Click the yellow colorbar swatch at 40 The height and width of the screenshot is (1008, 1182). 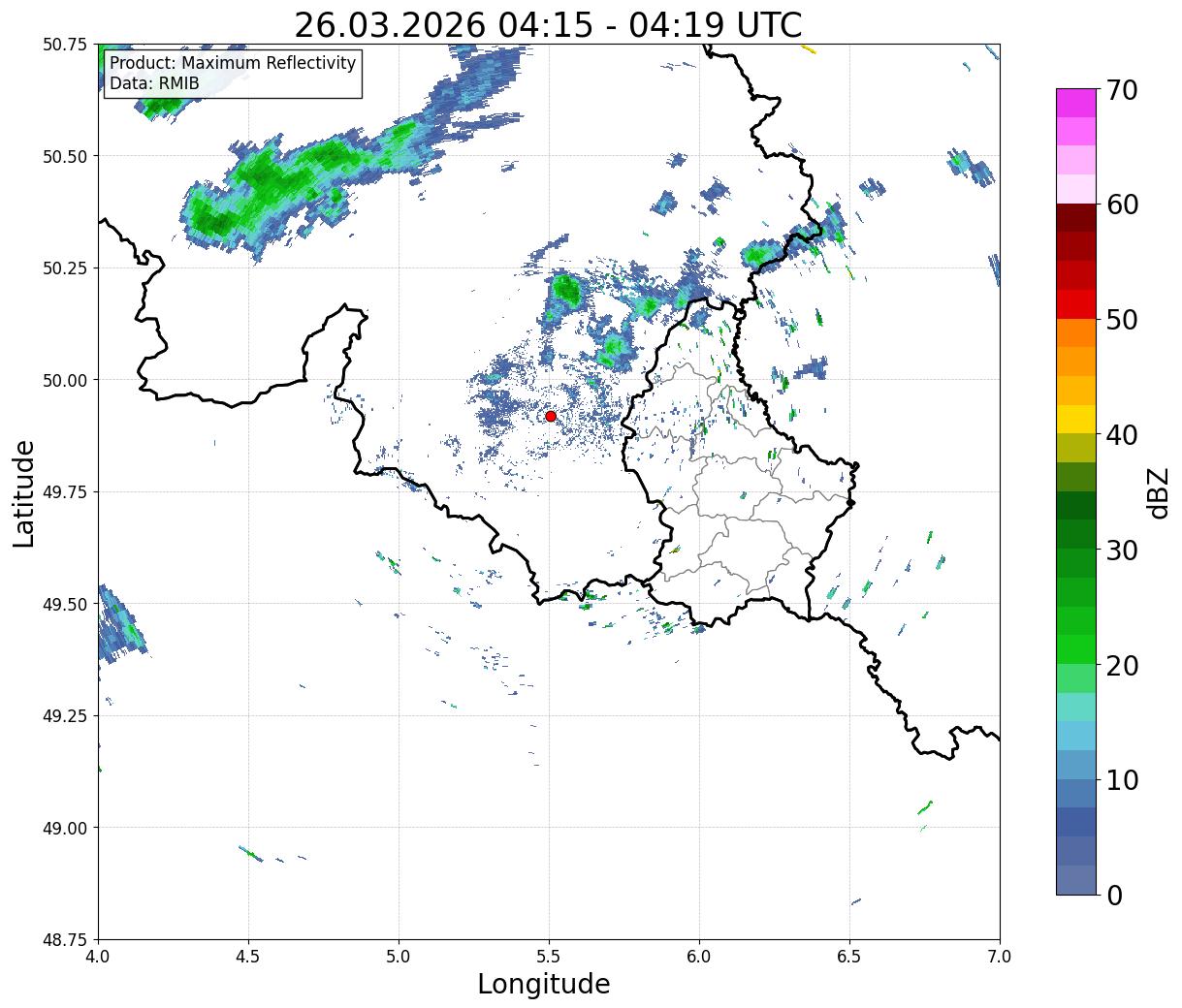[1076, 420]
